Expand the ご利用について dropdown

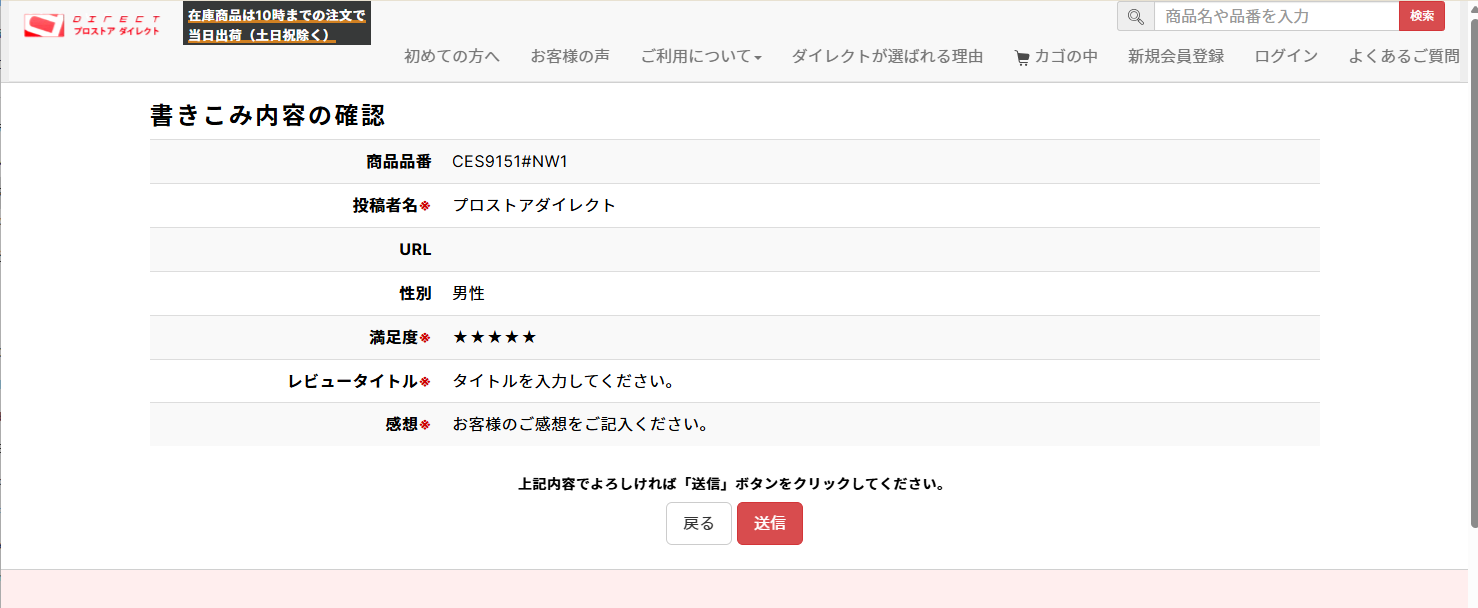(701, 56)
